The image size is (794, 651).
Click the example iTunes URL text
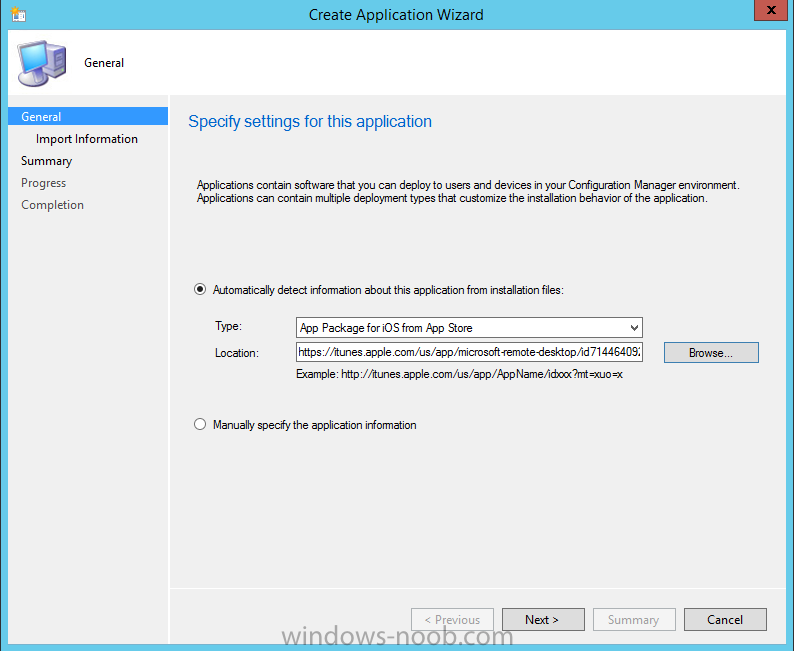point(459,374)
